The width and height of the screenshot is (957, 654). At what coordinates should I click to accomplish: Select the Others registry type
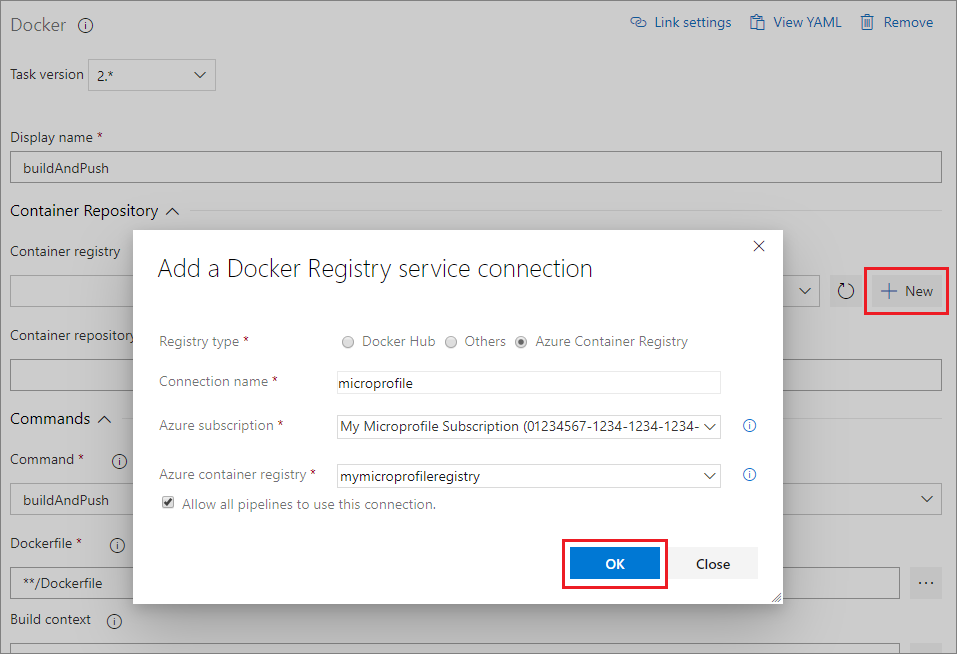[x=451, y=341]
